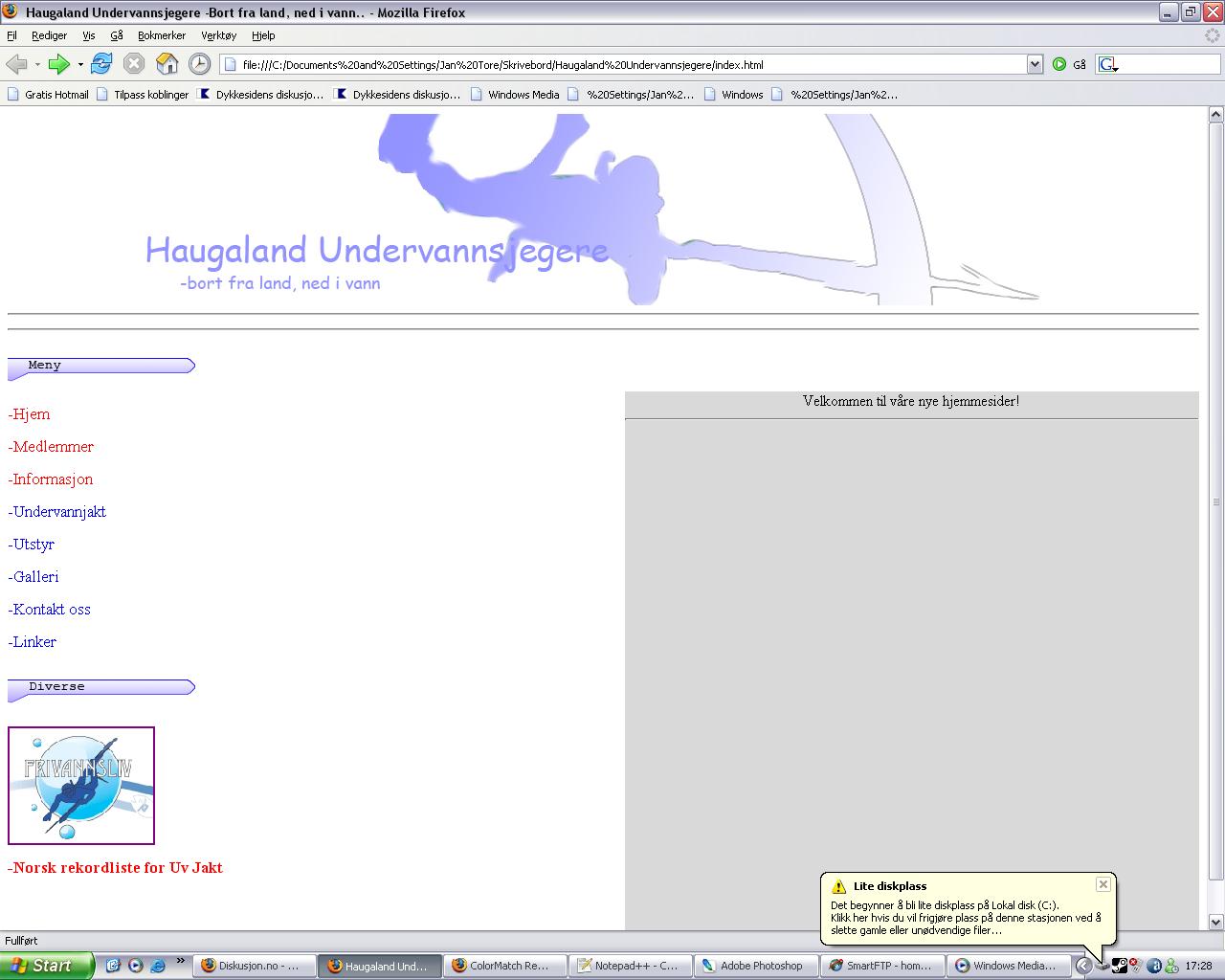Expand the Quick Launch overflow chevron

click(x=180, y=962)
